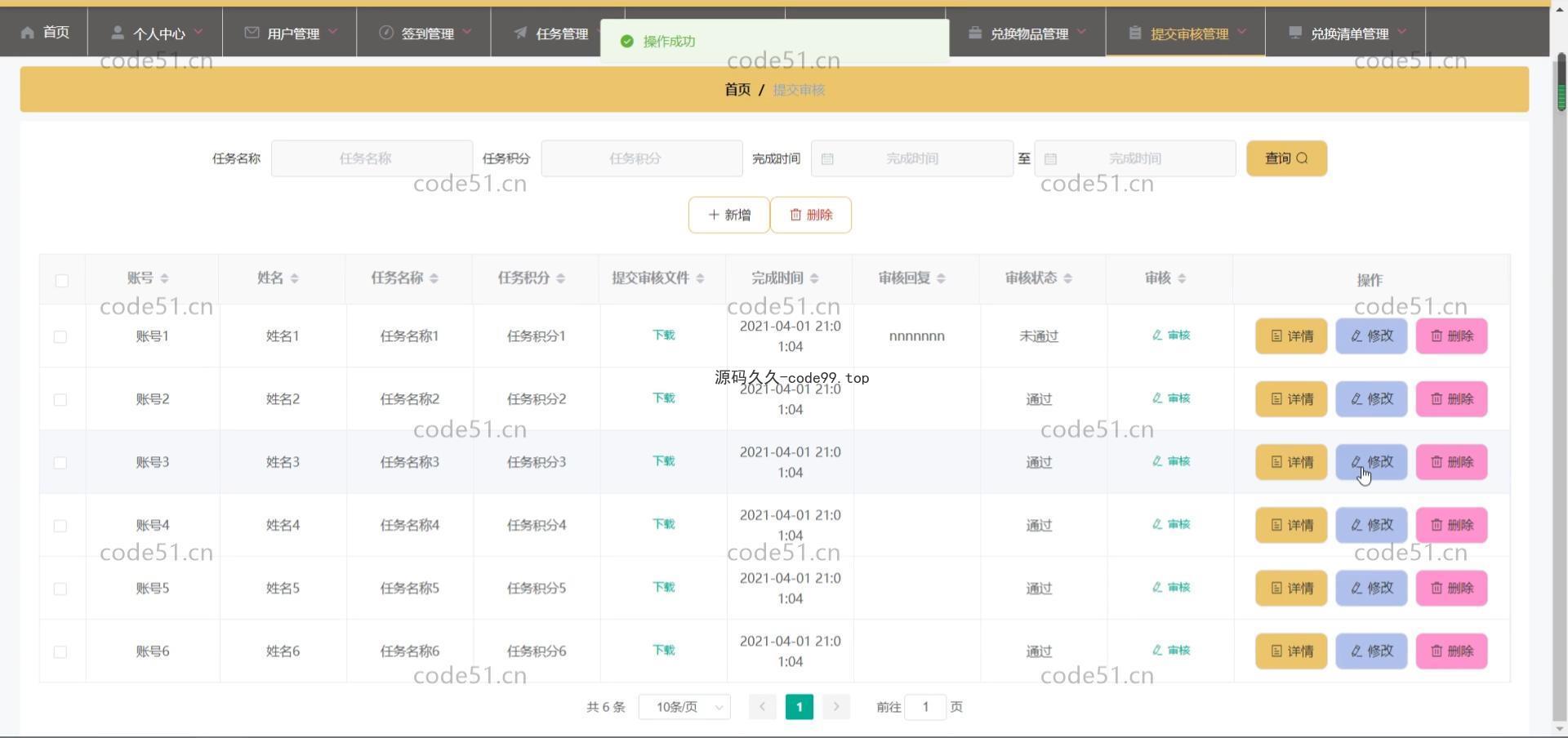The width and height of the screenshot is (1568, 738).
Task: Sort the 提交审核文件 column
Action: 700,278
